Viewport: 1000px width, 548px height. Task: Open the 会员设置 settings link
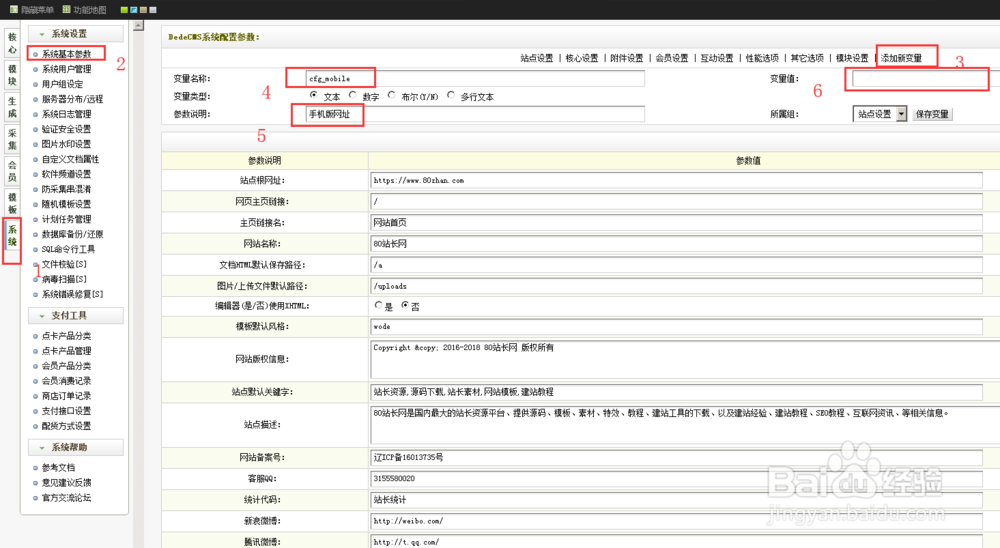(672, 58)
